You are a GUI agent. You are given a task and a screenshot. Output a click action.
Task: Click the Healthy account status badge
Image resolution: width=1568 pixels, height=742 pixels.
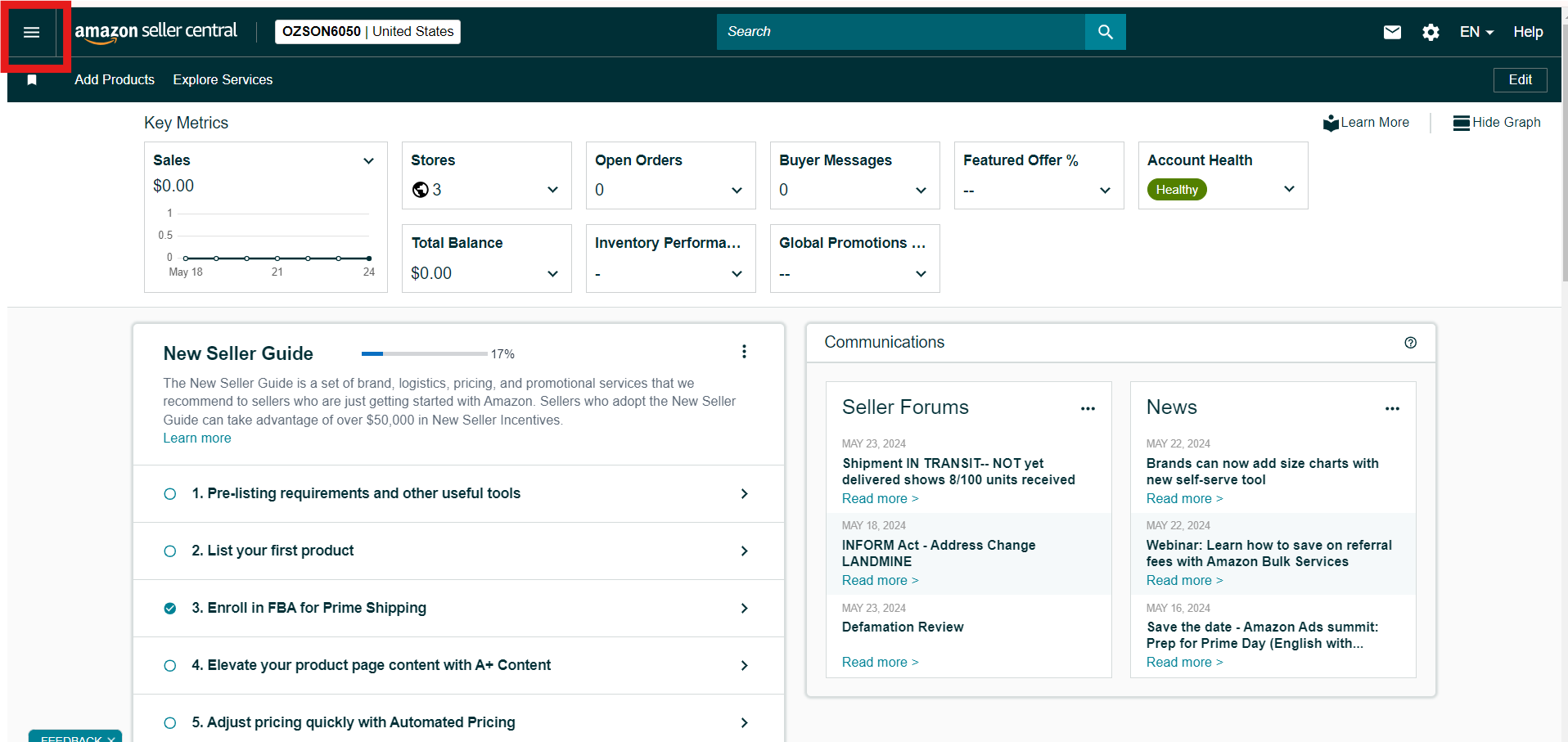coord(1177,190)
